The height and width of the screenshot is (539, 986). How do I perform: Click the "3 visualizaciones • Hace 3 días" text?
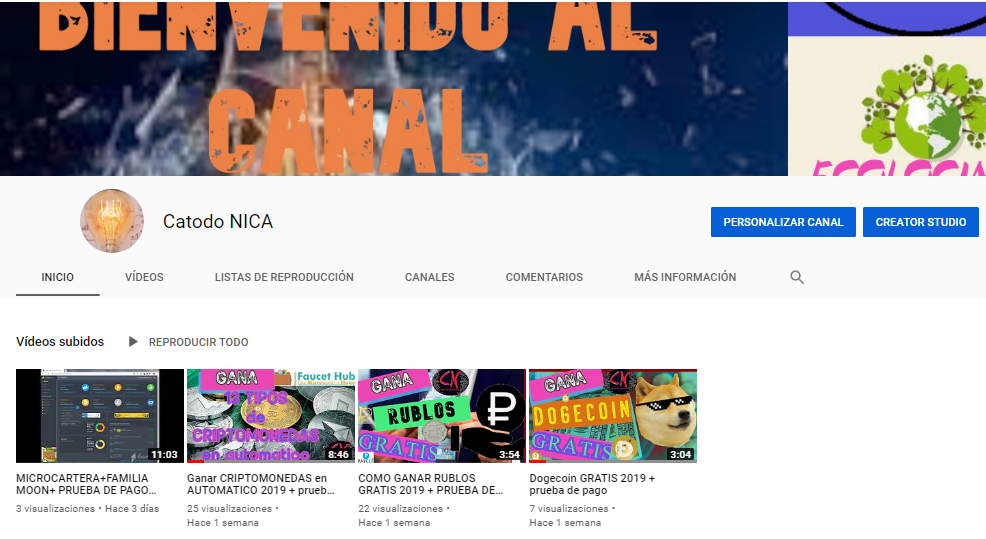(87, 508)
